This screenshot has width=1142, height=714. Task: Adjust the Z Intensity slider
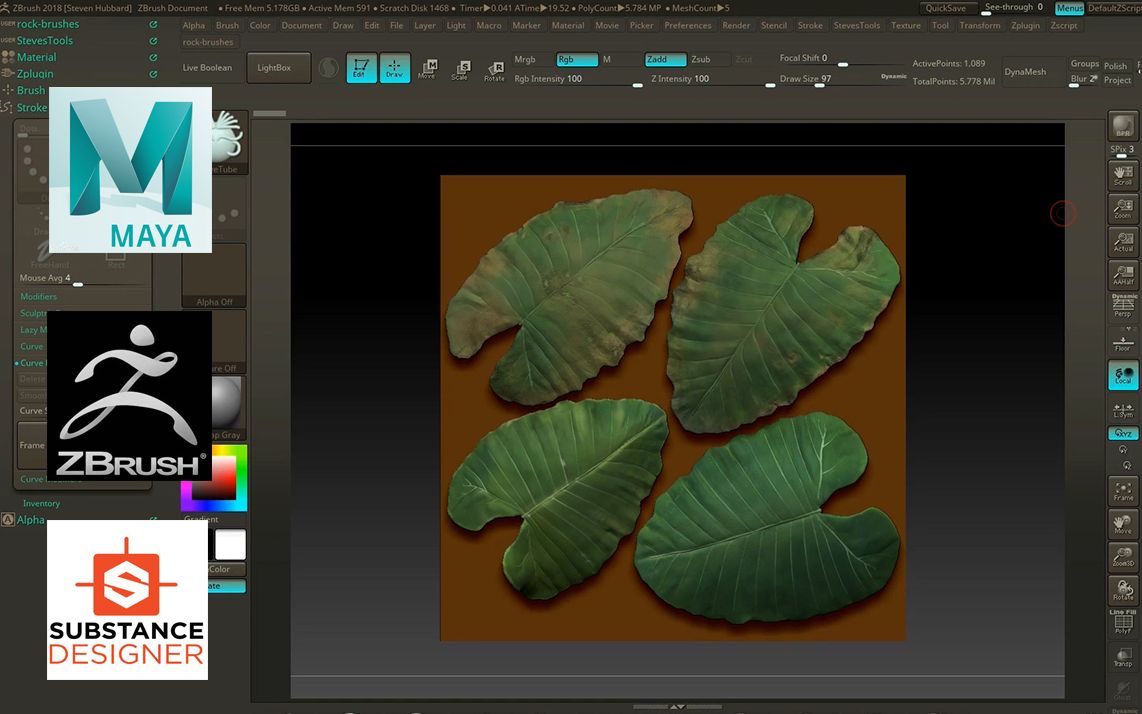tap(711, 79)
